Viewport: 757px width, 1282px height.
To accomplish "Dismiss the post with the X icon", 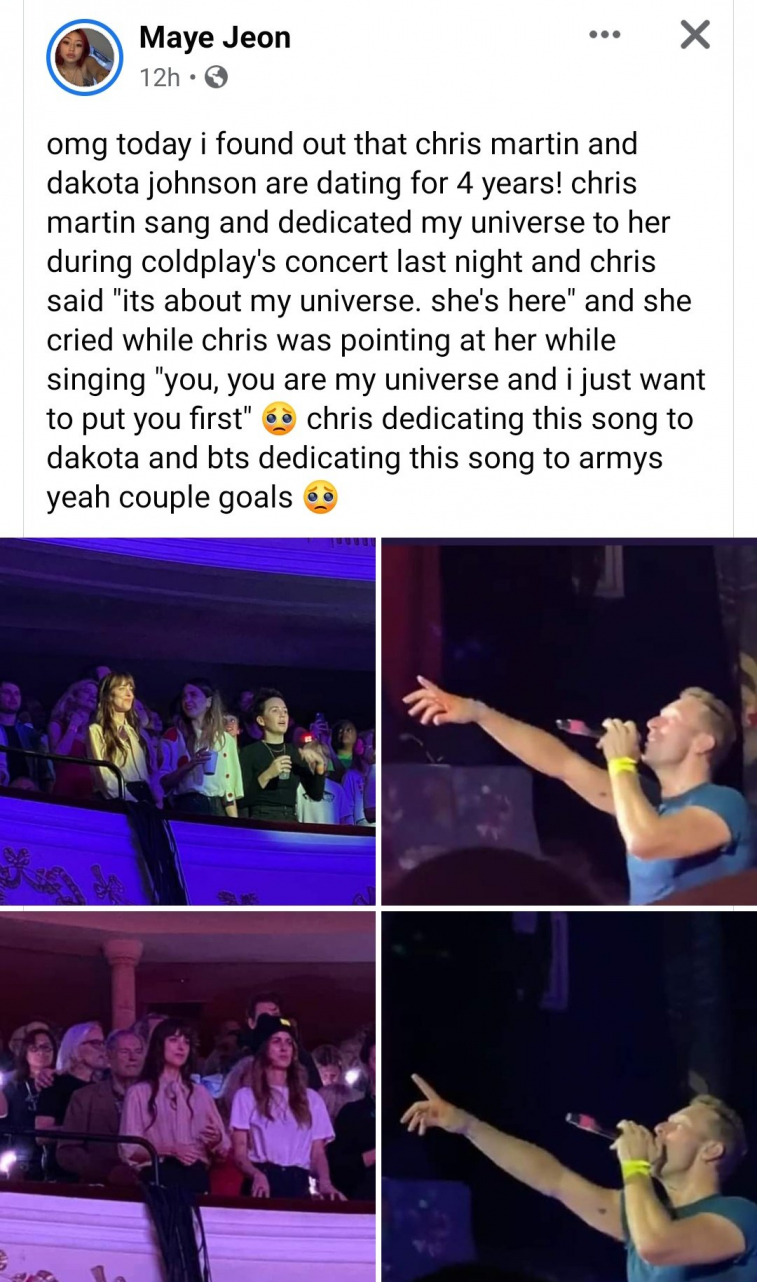I will (x=695, y=36).
